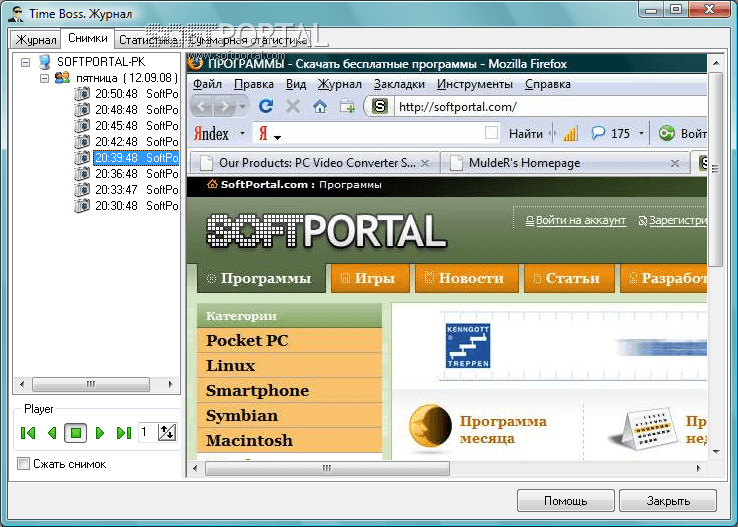Click the Найти button in Yandex toolbar
The image size is (738, 527).
[526, 134]
